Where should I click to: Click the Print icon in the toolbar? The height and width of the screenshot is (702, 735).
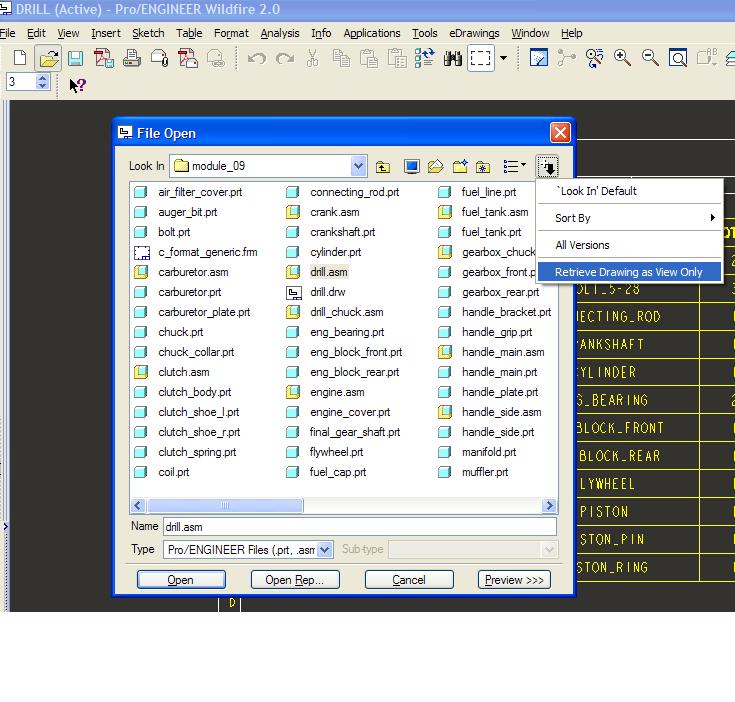[x=132, y=59]
